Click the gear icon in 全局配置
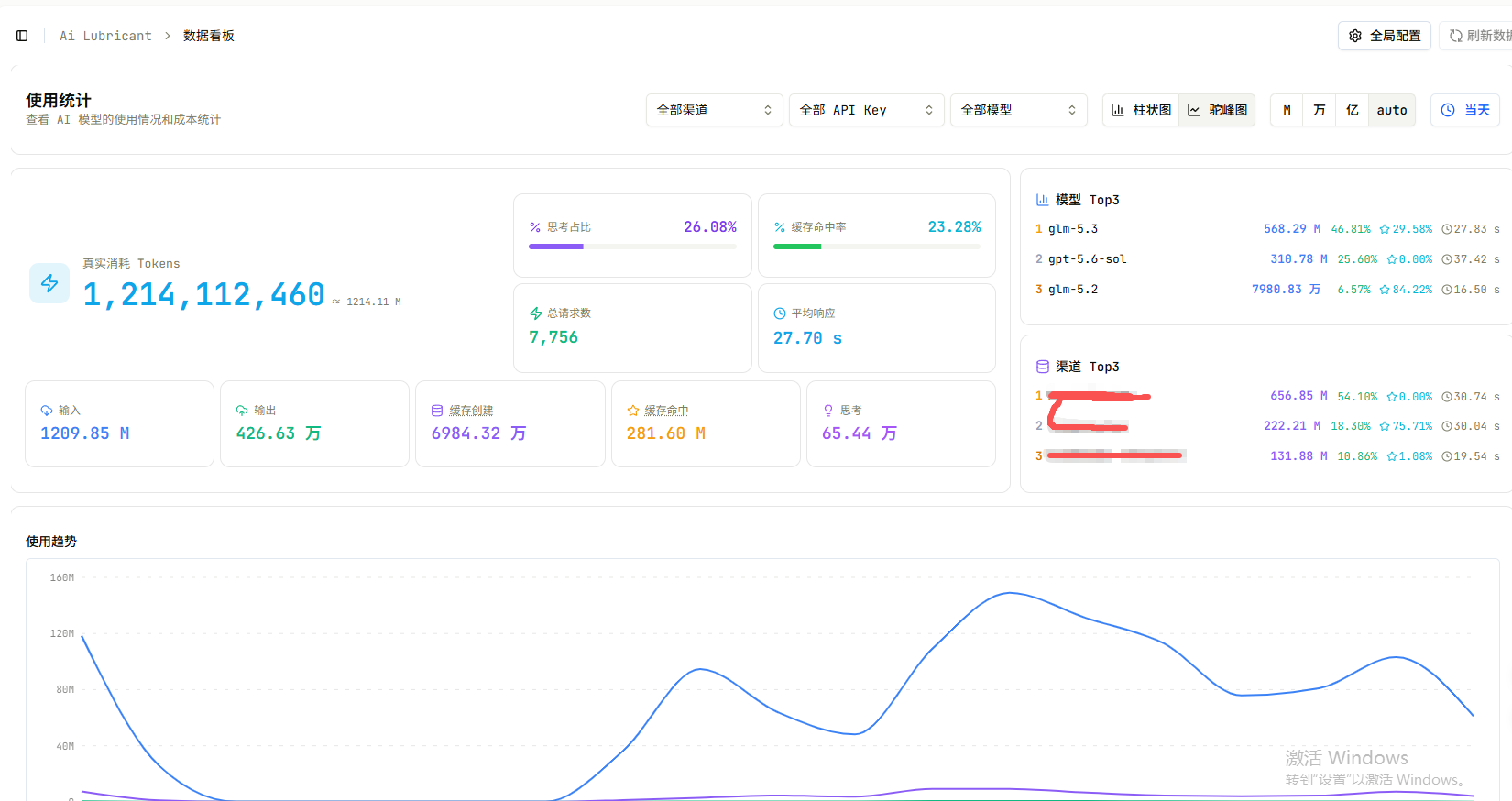 1355,36
